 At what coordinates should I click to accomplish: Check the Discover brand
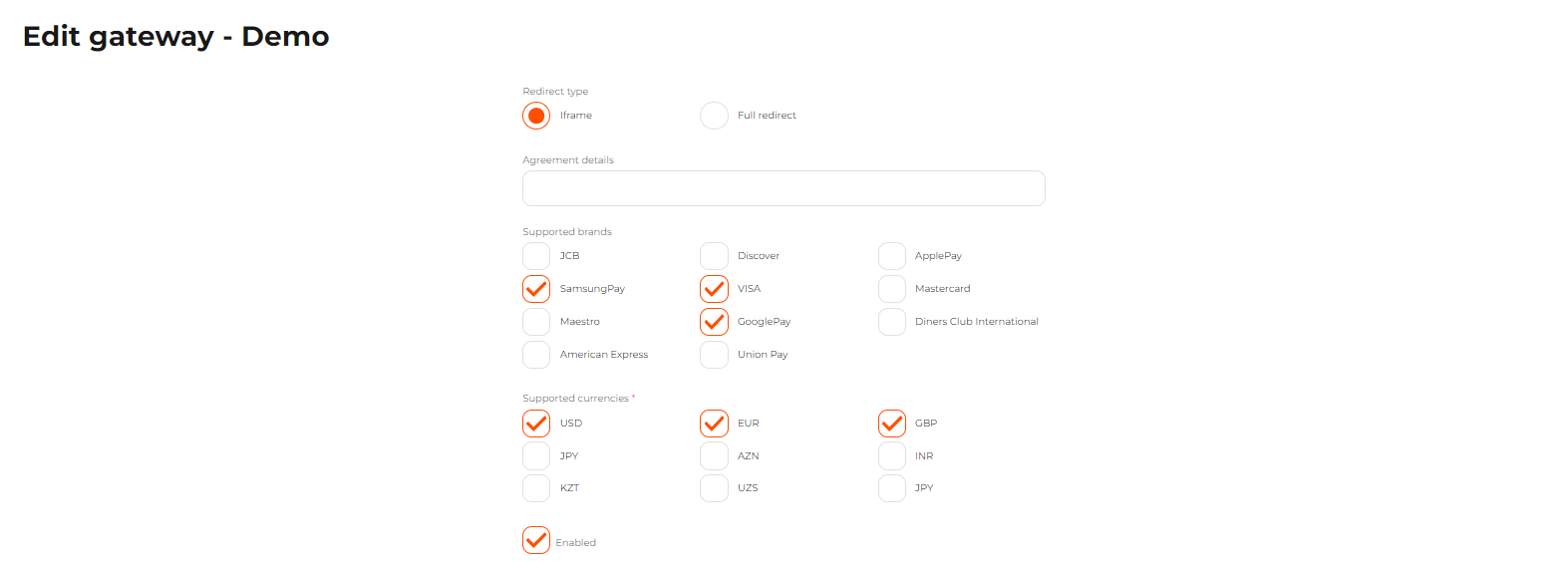point(714,256)
